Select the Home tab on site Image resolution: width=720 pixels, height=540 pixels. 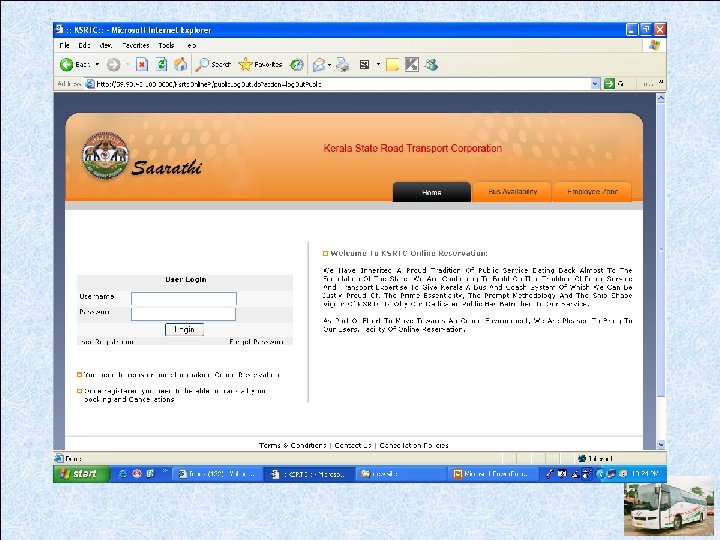coord(432,192)
